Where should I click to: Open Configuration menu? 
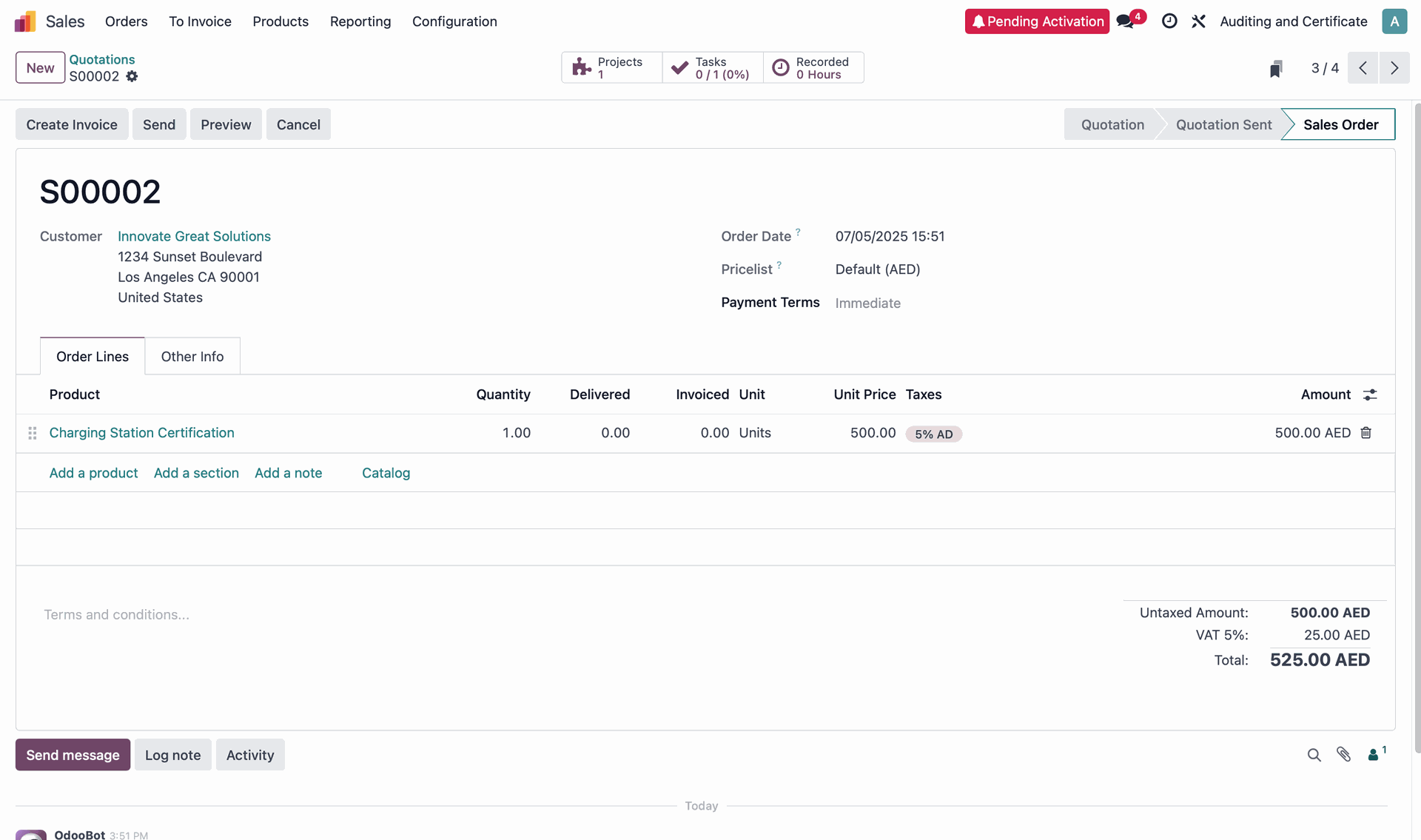[x=454, y=21]
